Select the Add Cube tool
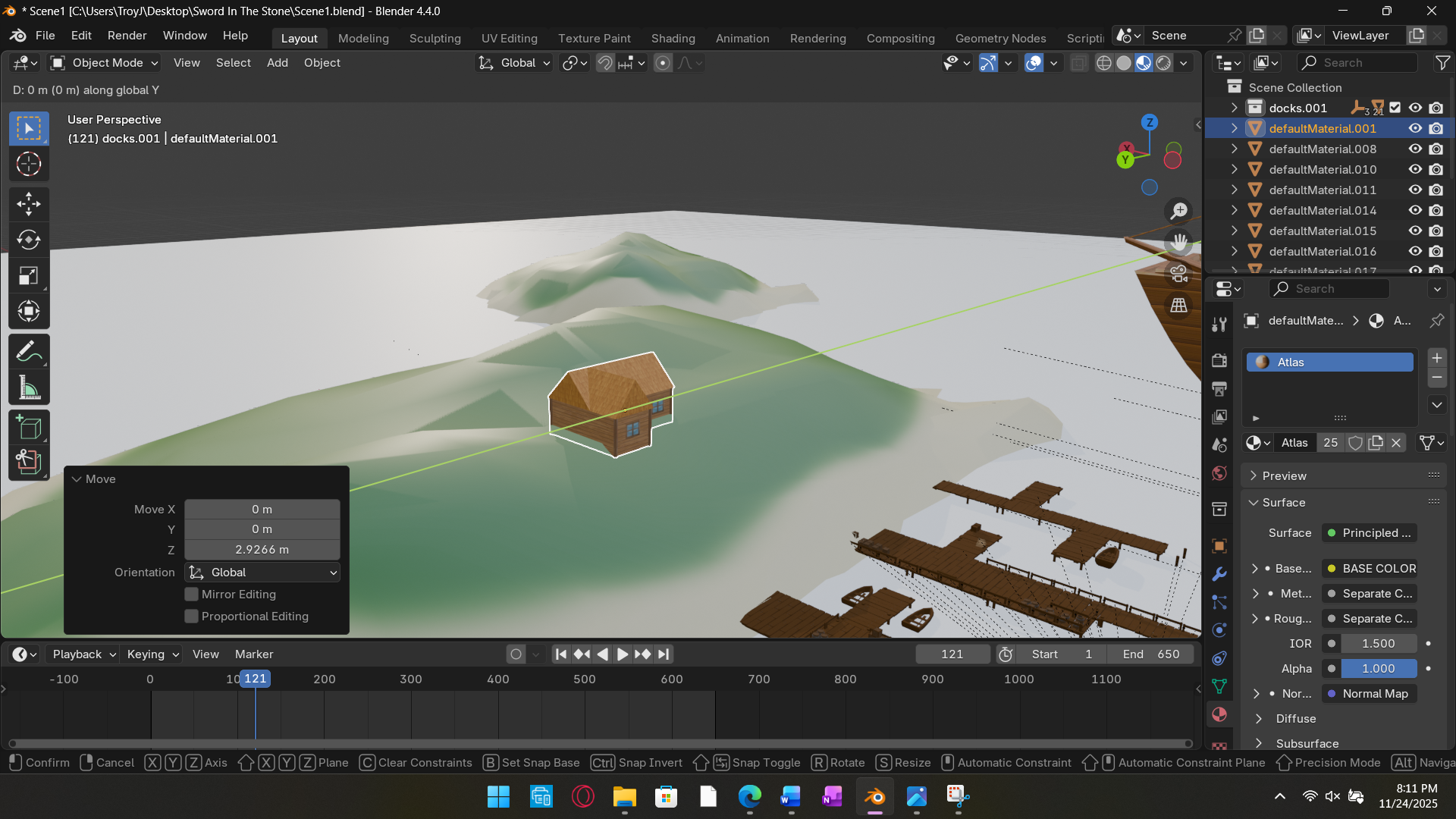1456x819 pixels. tap(29, 428)
